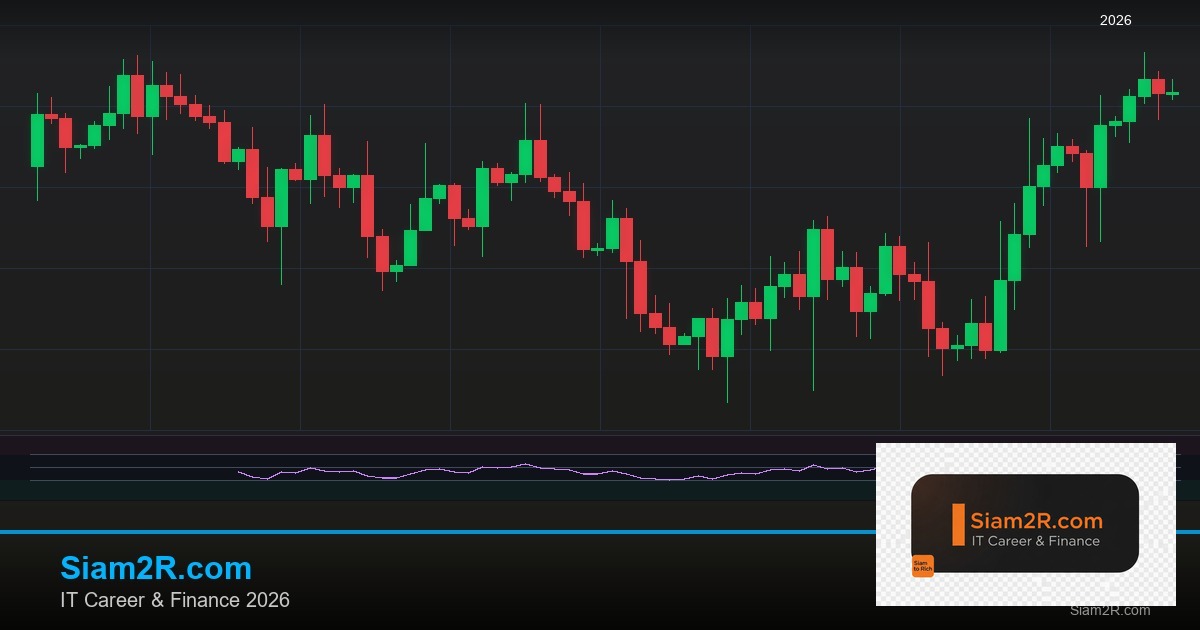Click the purple oscillator line in the indicator panel
The height and width of the screenshot is (630, 1200).
[x=500, y=467]
